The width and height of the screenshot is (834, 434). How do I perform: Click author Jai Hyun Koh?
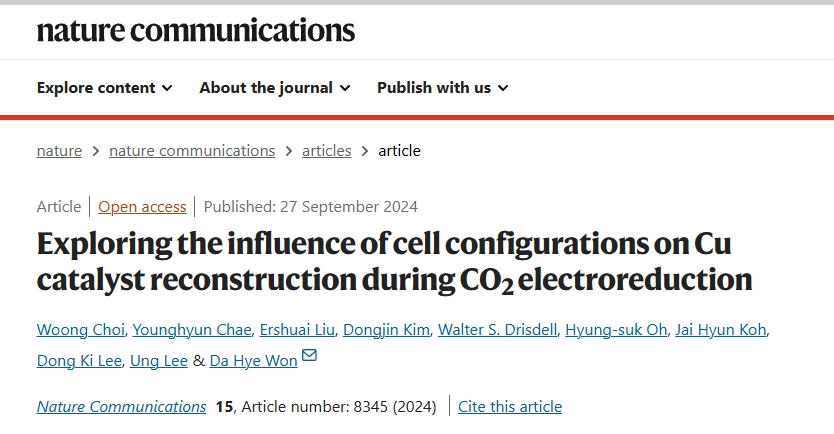[721, 330]
